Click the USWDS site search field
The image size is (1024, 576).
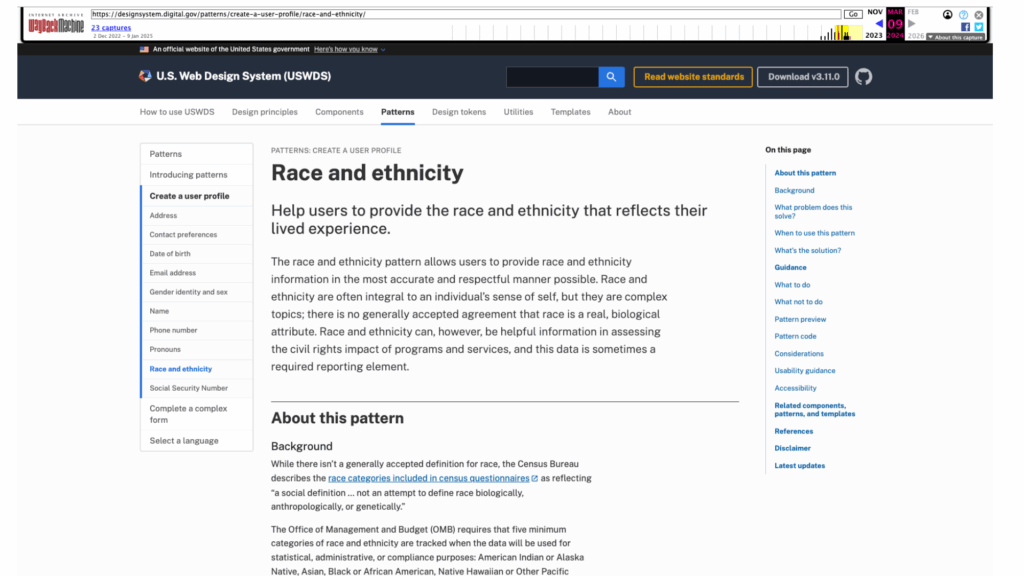[x=552, y=77]
